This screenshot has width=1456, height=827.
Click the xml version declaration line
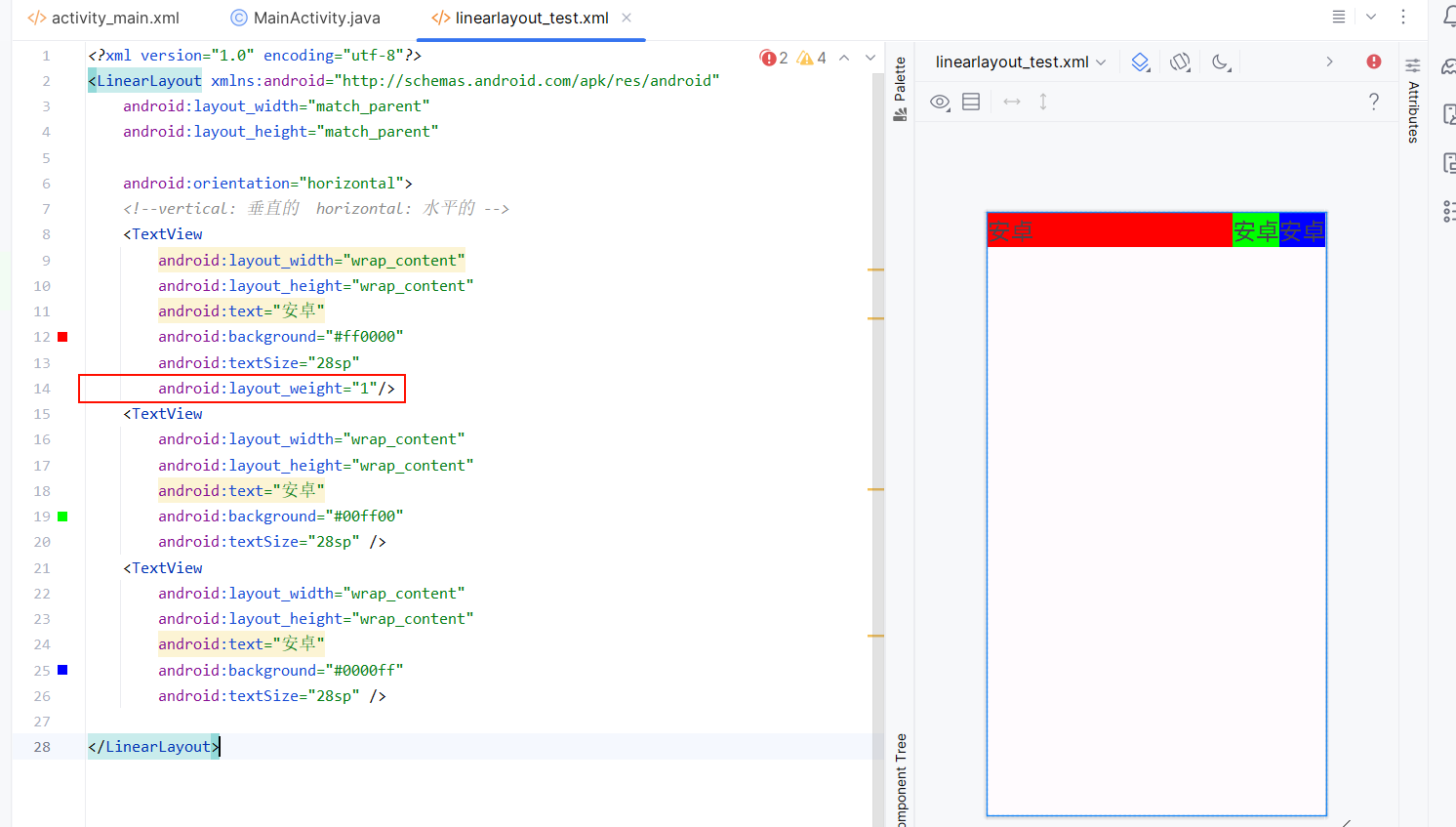tap(255, 56)
